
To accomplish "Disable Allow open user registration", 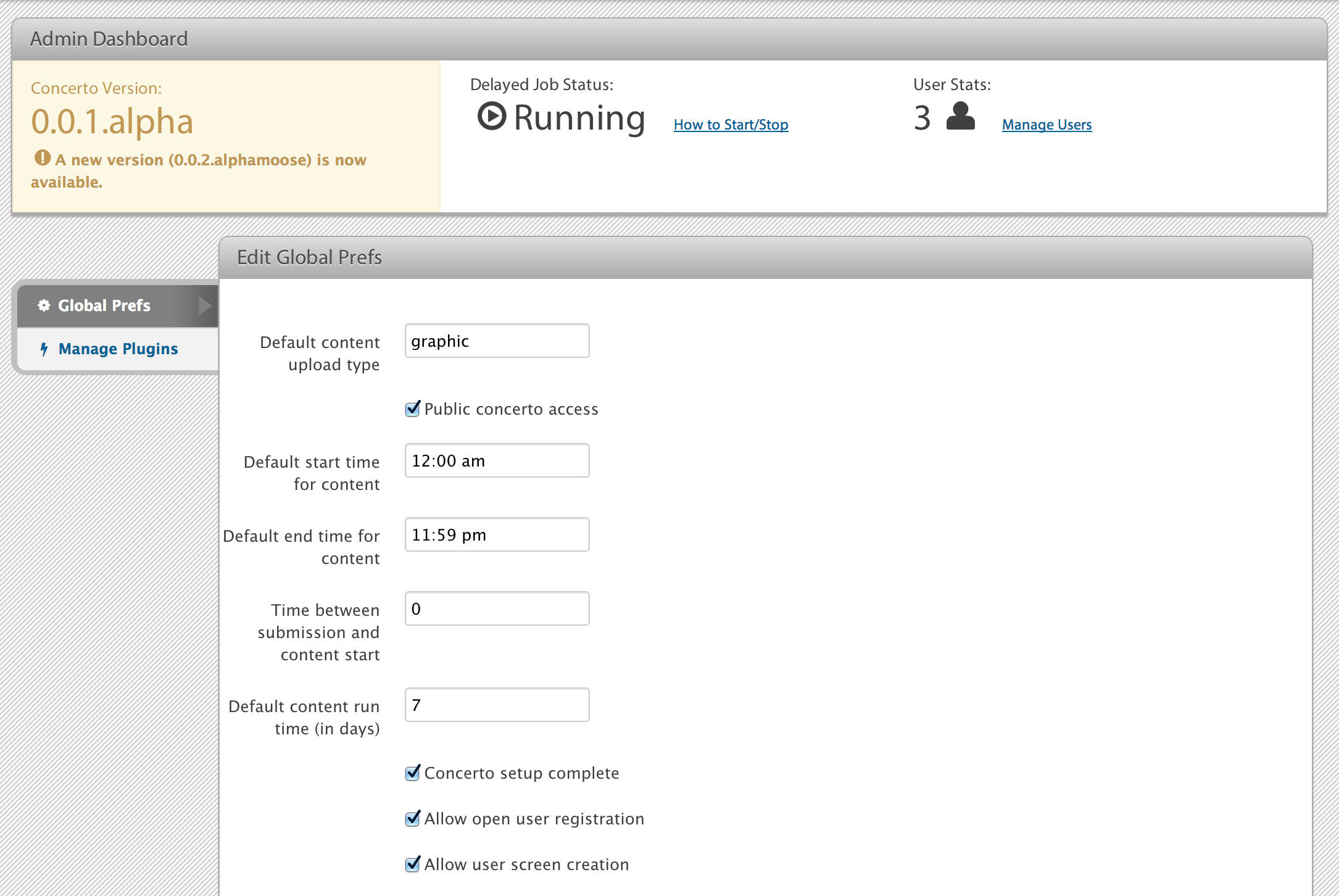I will point(413,818).
